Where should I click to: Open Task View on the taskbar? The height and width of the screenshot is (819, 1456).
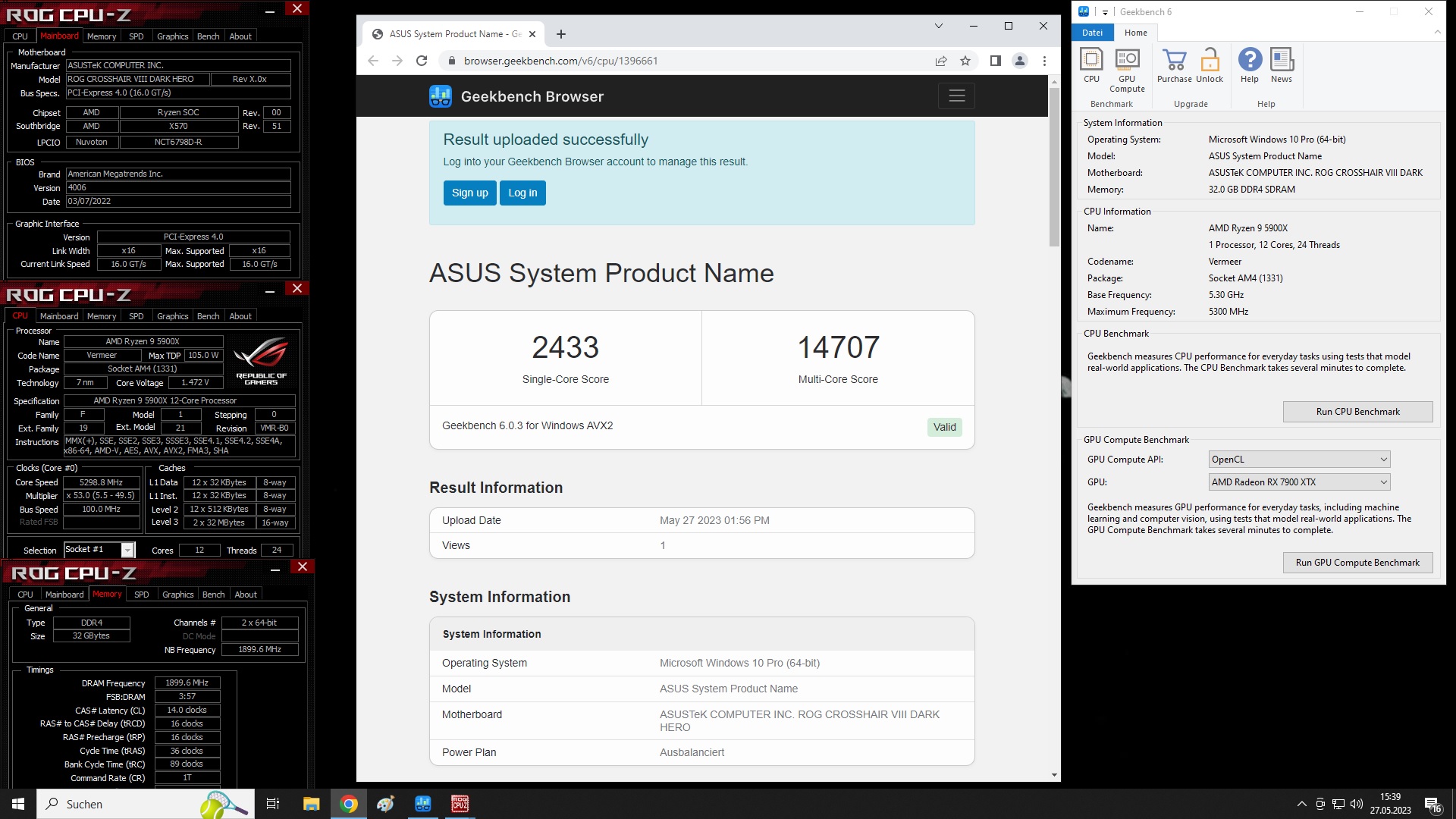pyautogui.click(x=273, y=804)
